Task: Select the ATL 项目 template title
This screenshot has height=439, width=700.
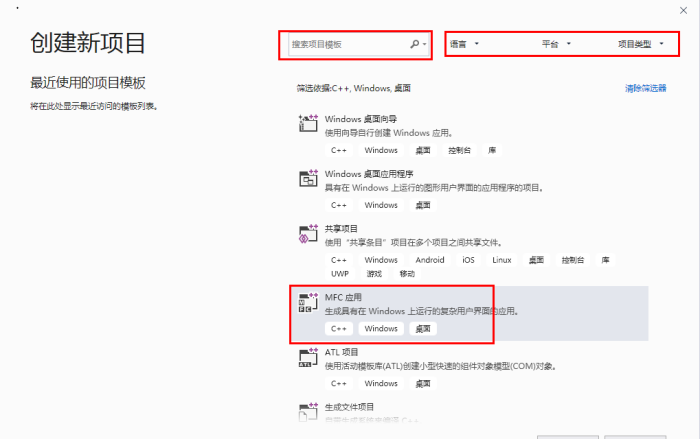Action: pyautogui.click(x=342, y=353)
